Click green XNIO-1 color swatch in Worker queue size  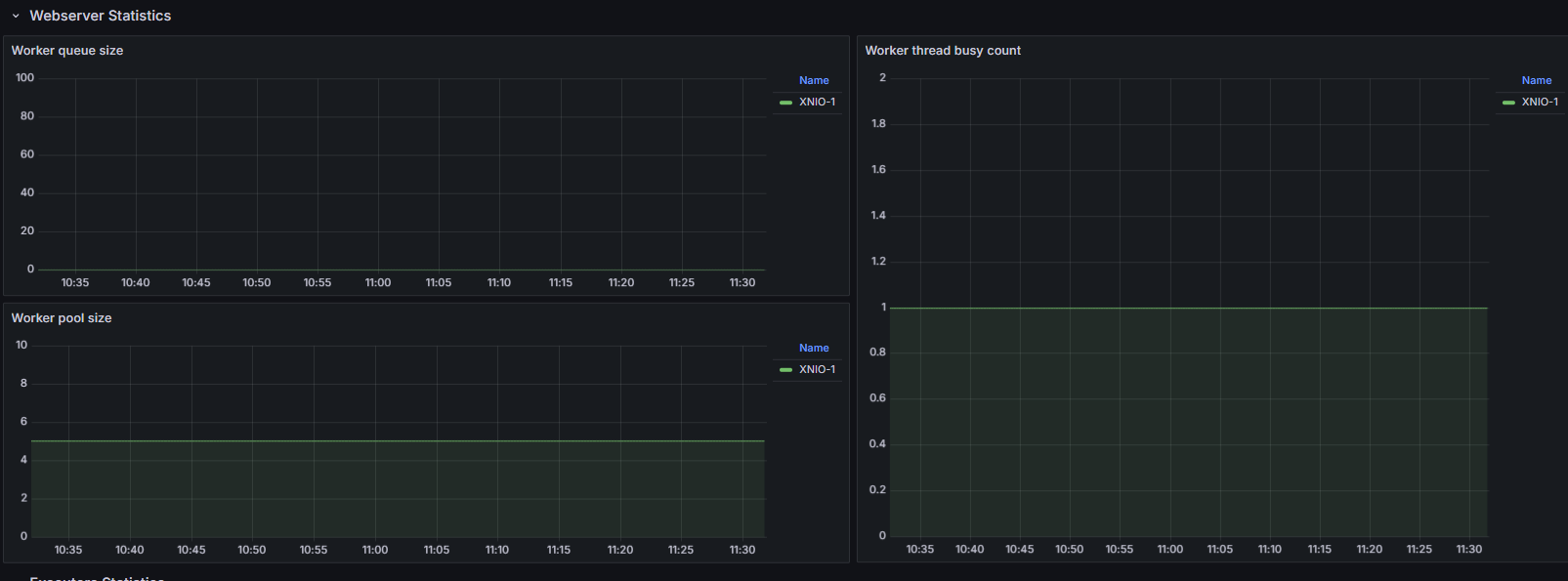(785, 103)
